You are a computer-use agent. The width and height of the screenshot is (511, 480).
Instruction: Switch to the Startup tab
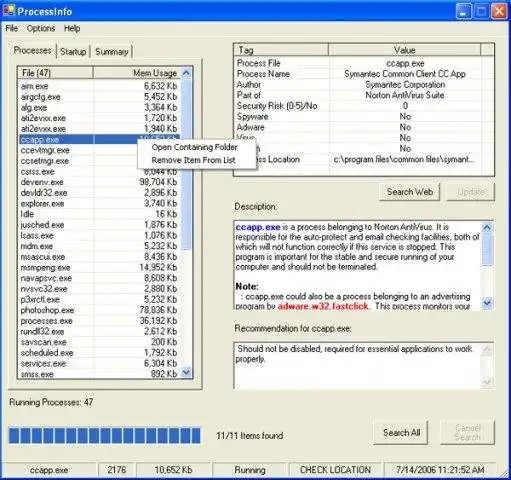[x=73, y=52]
